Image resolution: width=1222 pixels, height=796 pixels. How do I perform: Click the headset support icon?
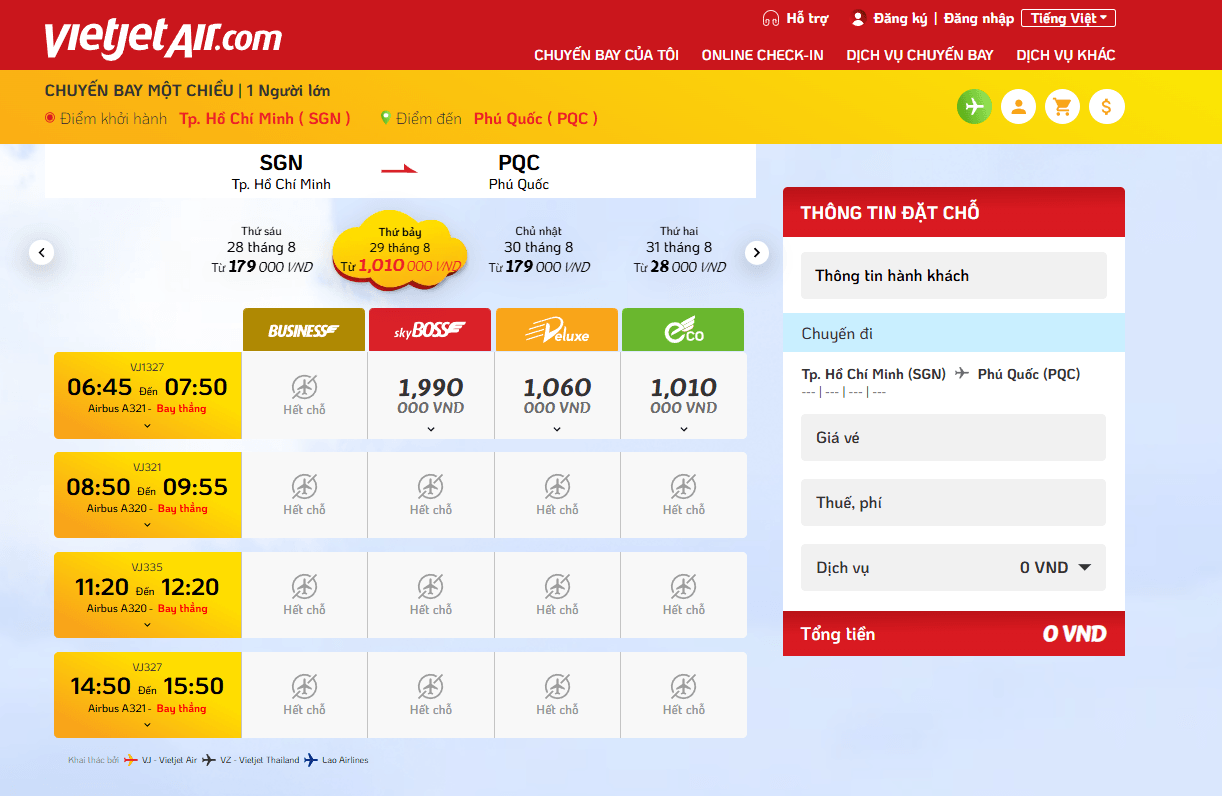770,18
